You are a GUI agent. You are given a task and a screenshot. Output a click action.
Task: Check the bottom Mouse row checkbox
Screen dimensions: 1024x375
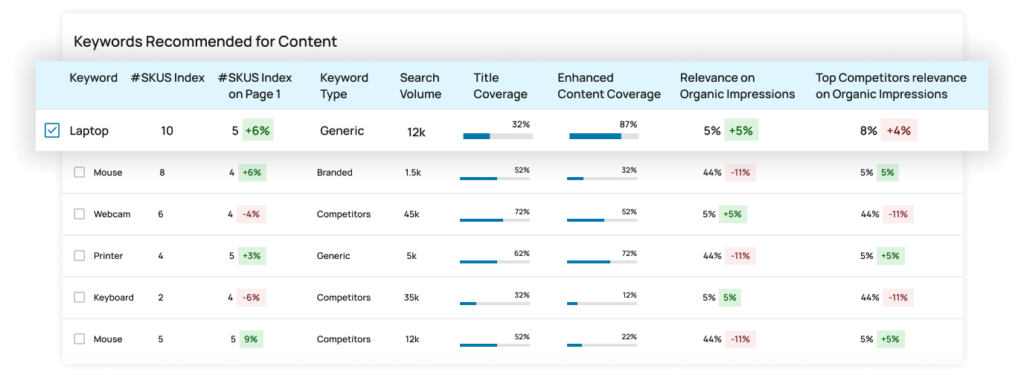pos(79,339)
